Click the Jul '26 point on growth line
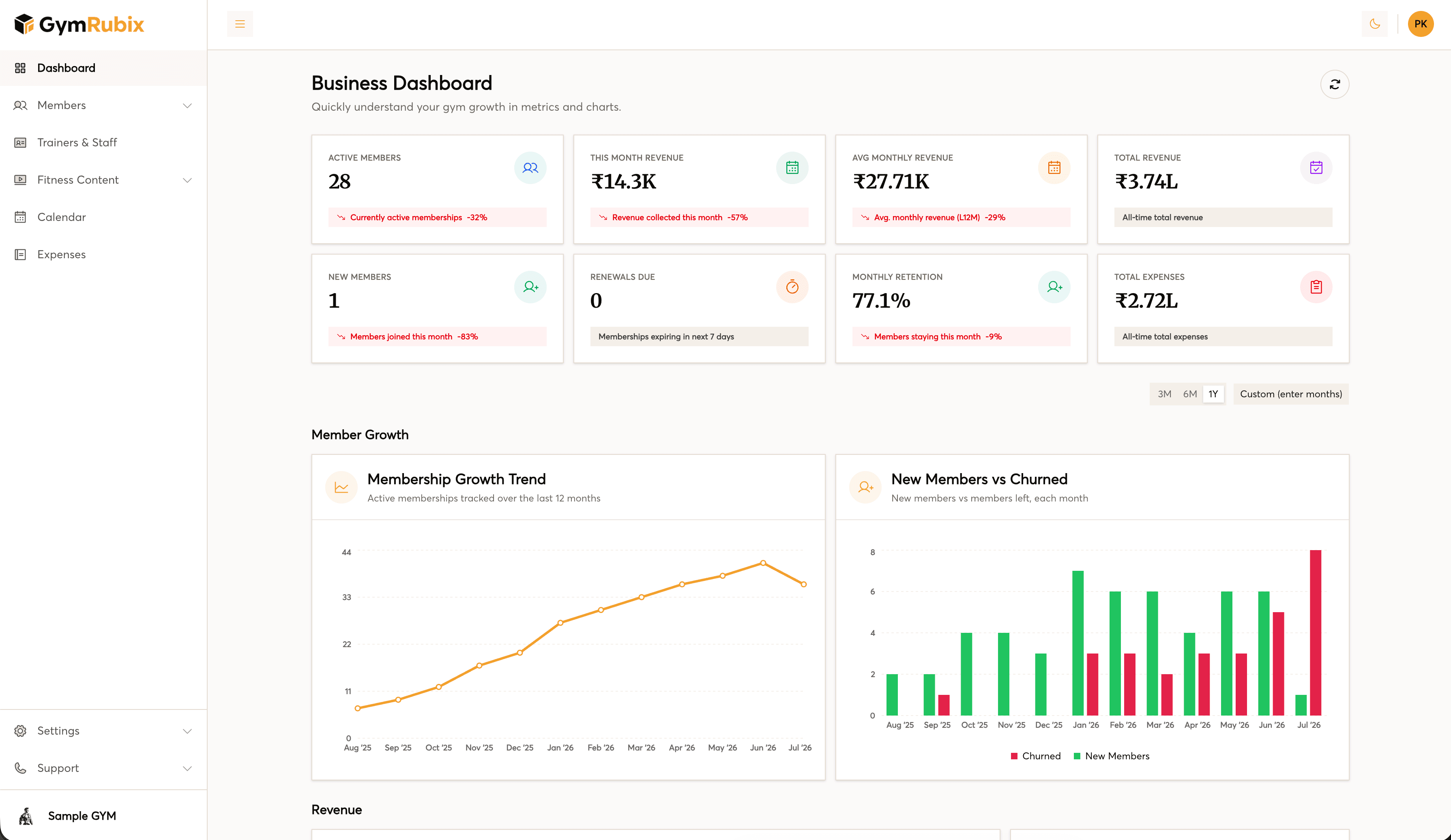Screen dimensions: 1451x840 pyautogui.click(x=804, y=584)
